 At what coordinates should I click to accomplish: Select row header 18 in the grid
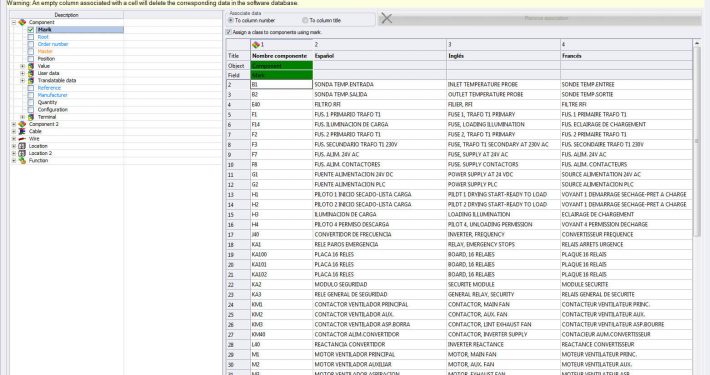238,245
